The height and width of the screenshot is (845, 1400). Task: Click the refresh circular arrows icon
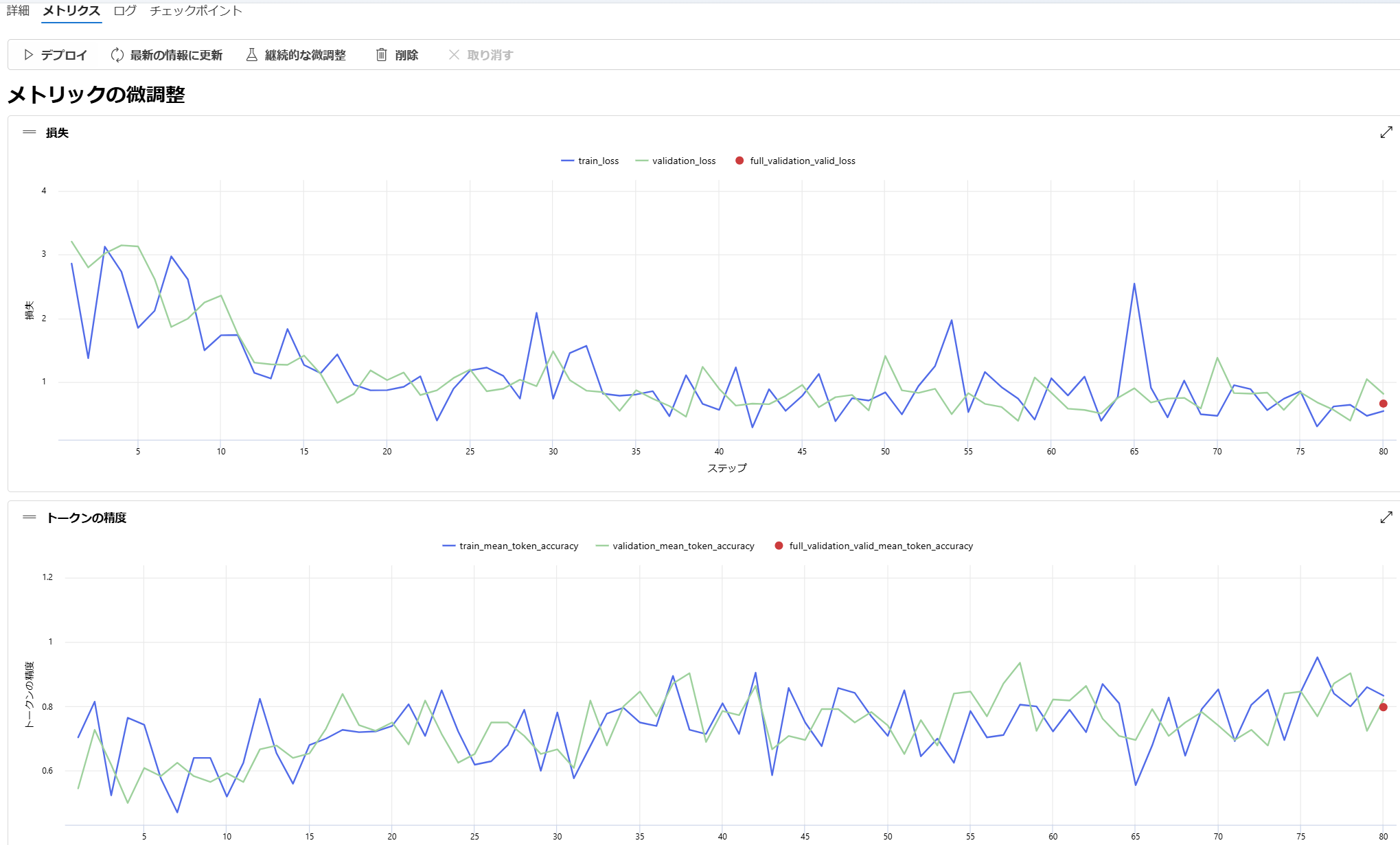click(117, 55)
